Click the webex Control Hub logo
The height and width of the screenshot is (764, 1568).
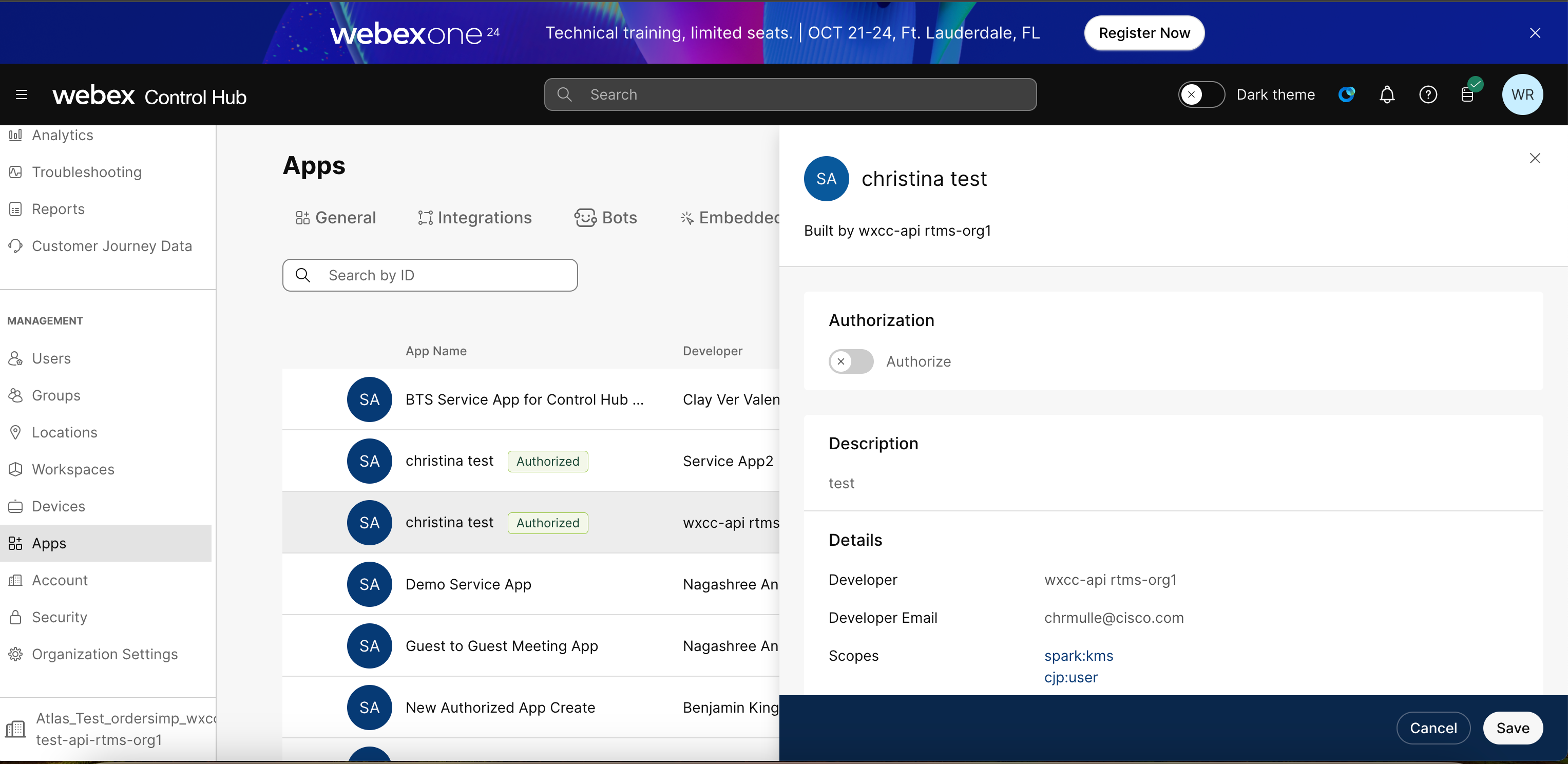coord(150,95)
